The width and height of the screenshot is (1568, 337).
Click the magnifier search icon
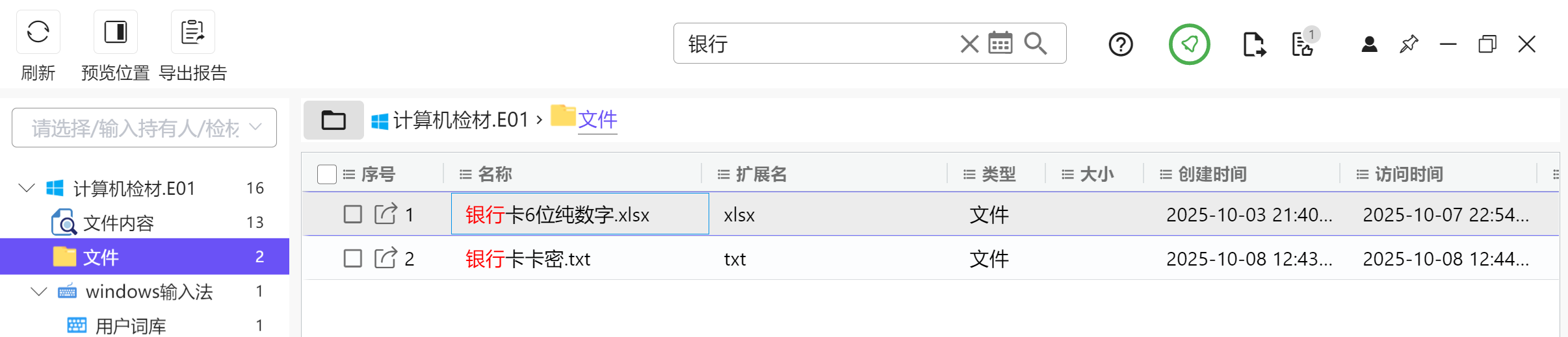click(x=1035, y=44)
